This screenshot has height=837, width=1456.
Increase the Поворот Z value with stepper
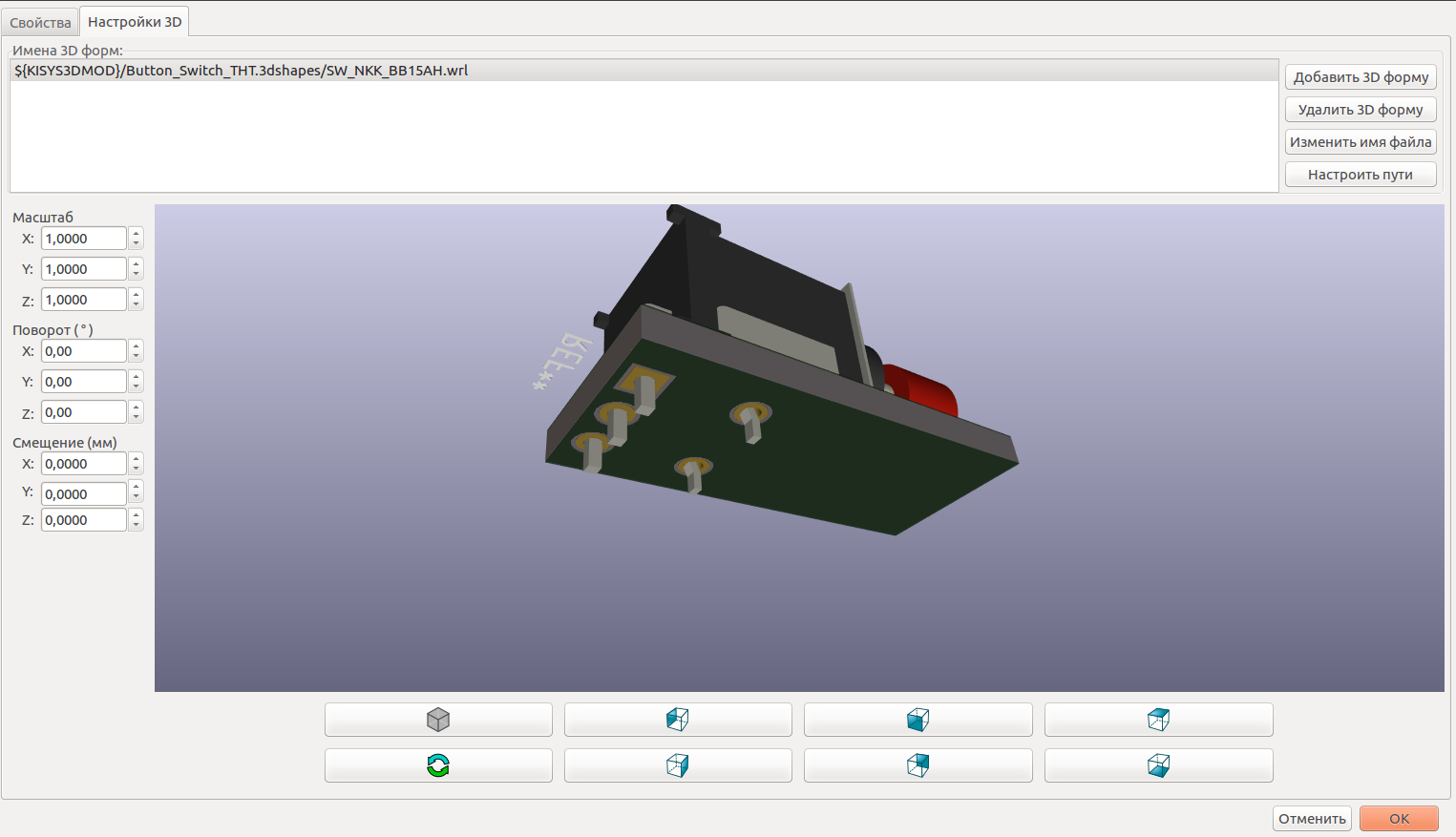click(137, 407)
